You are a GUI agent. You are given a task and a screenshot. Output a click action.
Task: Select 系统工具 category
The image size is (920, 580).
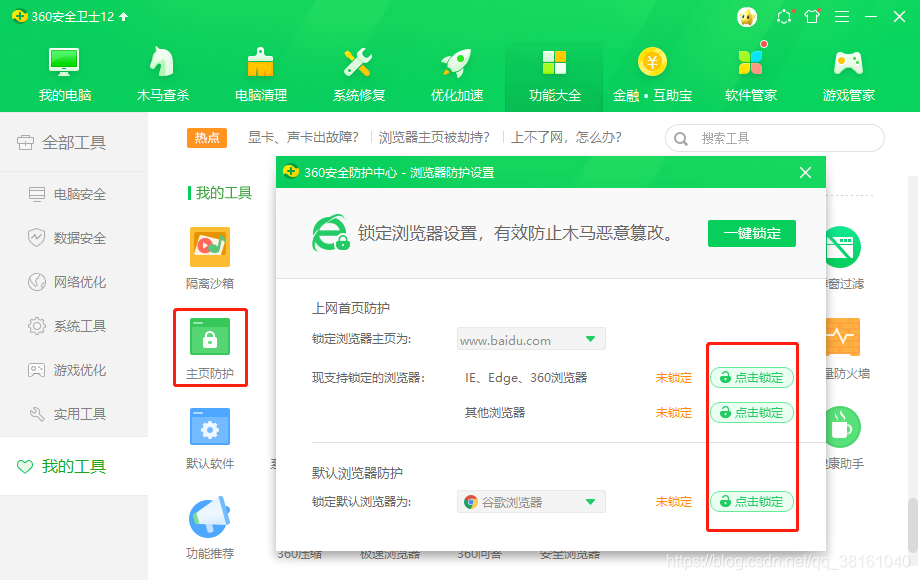point(74,326)
